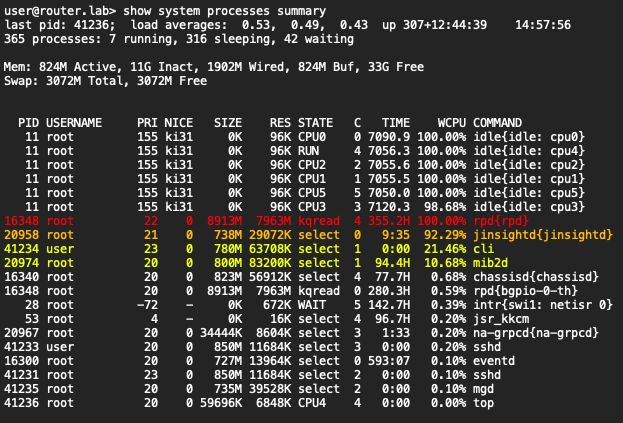This screenshot has width=623, height=423.
Task: Click the '365 processes' summary text
Action: pyautogui.click(x=52, y=39)
